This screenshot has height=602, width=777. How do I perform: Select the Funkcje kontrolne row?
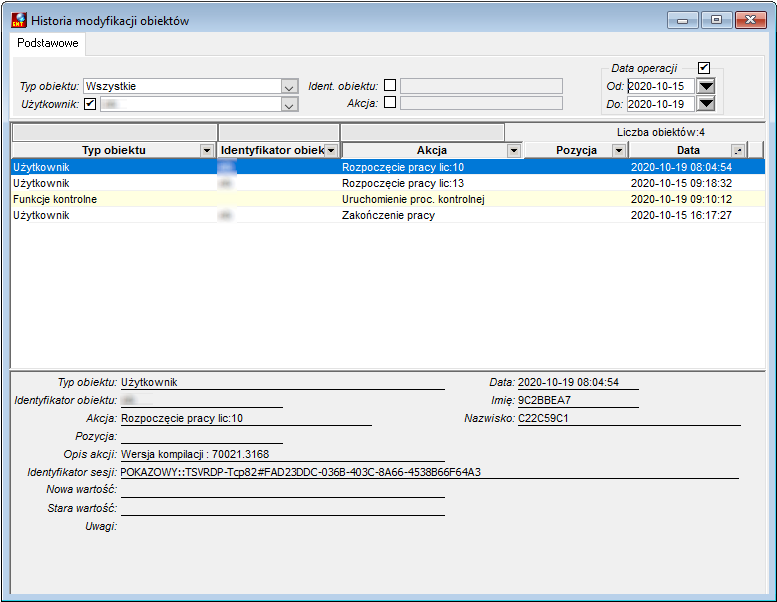[x=388, y=199]
